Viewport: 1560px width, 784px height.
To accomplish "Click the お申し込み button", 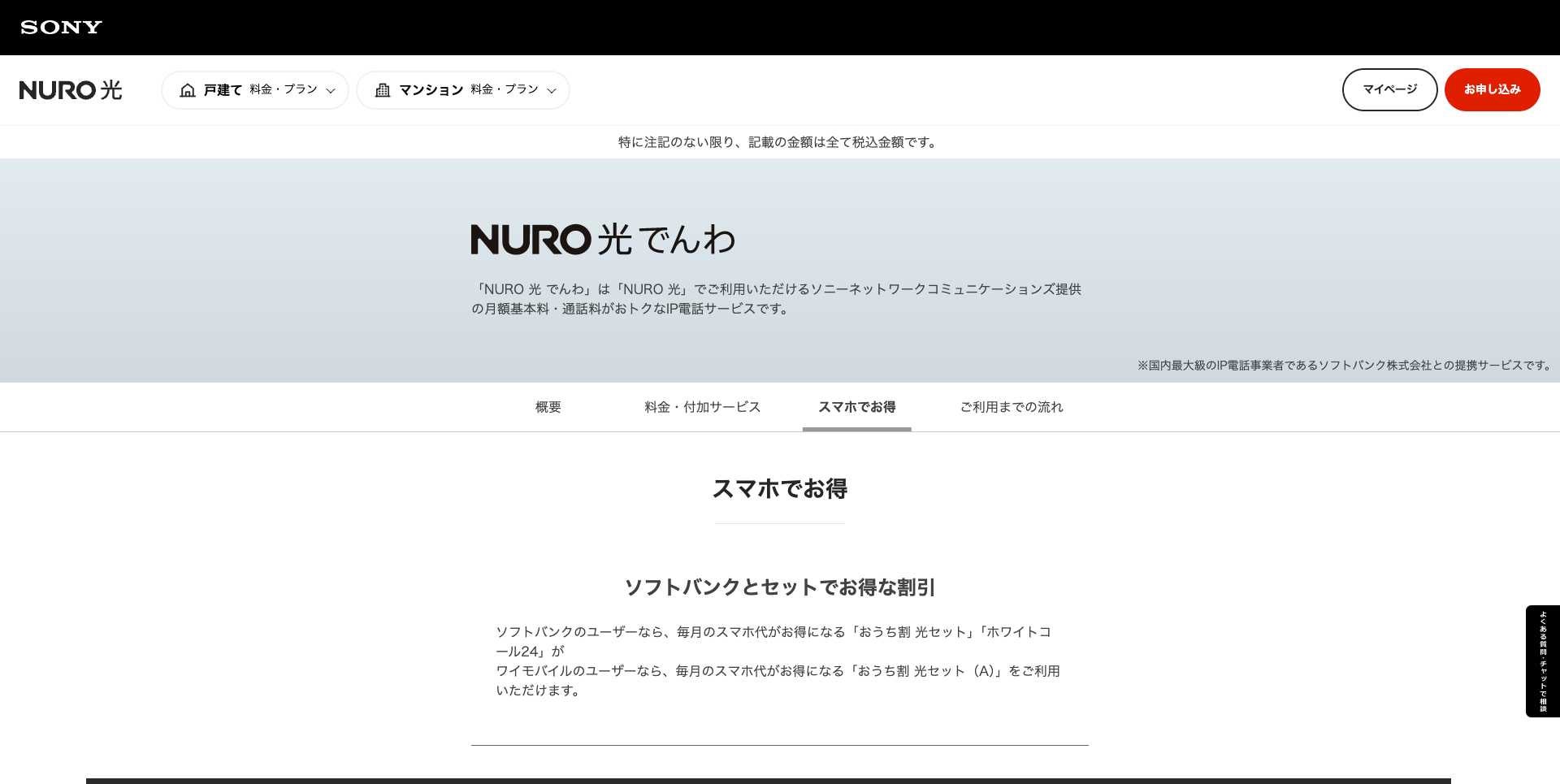I will point(1492,89).
